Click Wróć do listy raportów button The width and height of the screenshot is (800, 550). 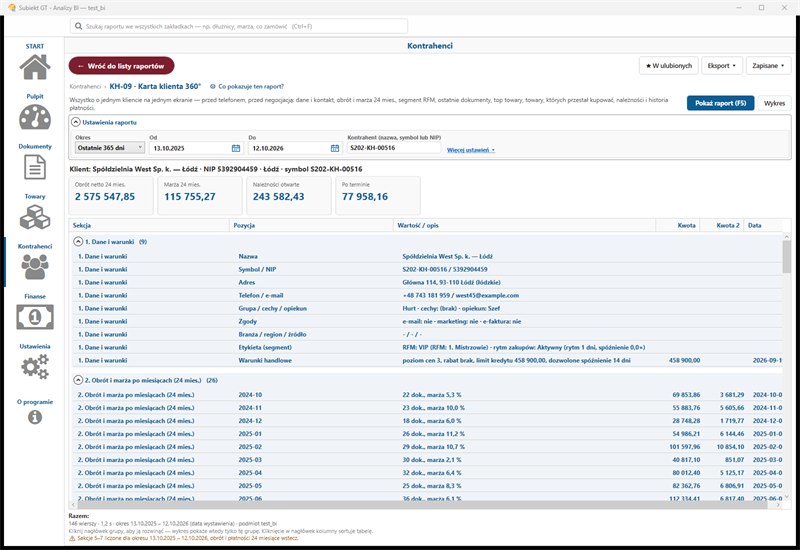[x=121, y=66]
